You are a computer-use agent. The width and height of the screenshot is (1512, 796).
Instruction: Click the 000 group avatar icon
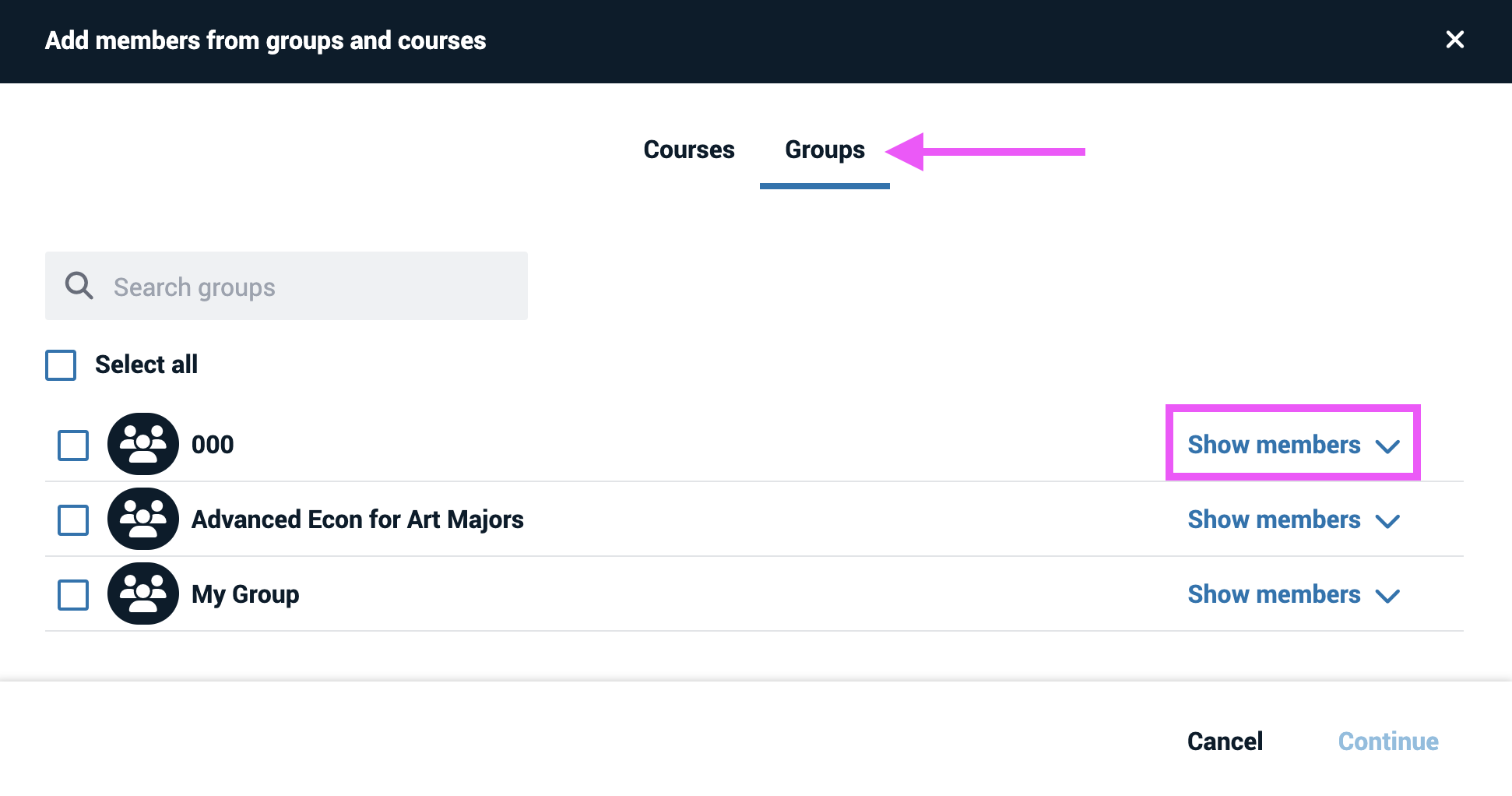[x=143, y=444]
